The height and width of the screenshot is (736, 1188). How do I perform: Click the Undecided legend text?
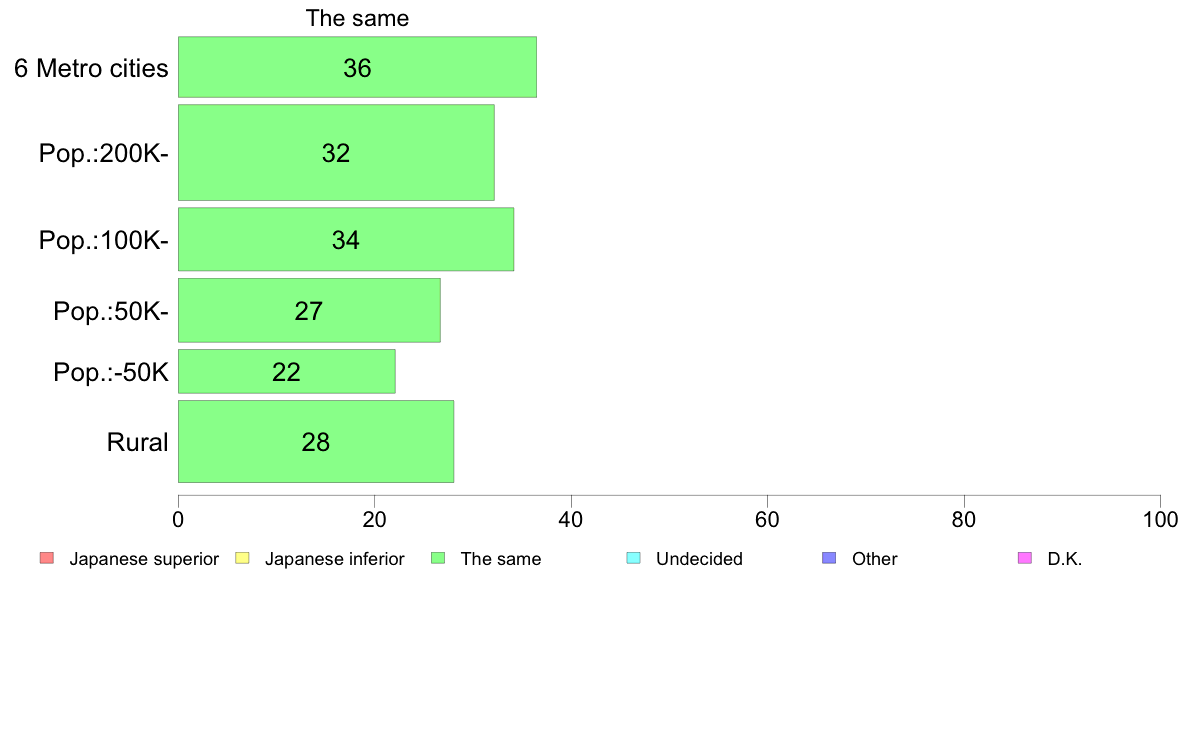click(699, 559)
